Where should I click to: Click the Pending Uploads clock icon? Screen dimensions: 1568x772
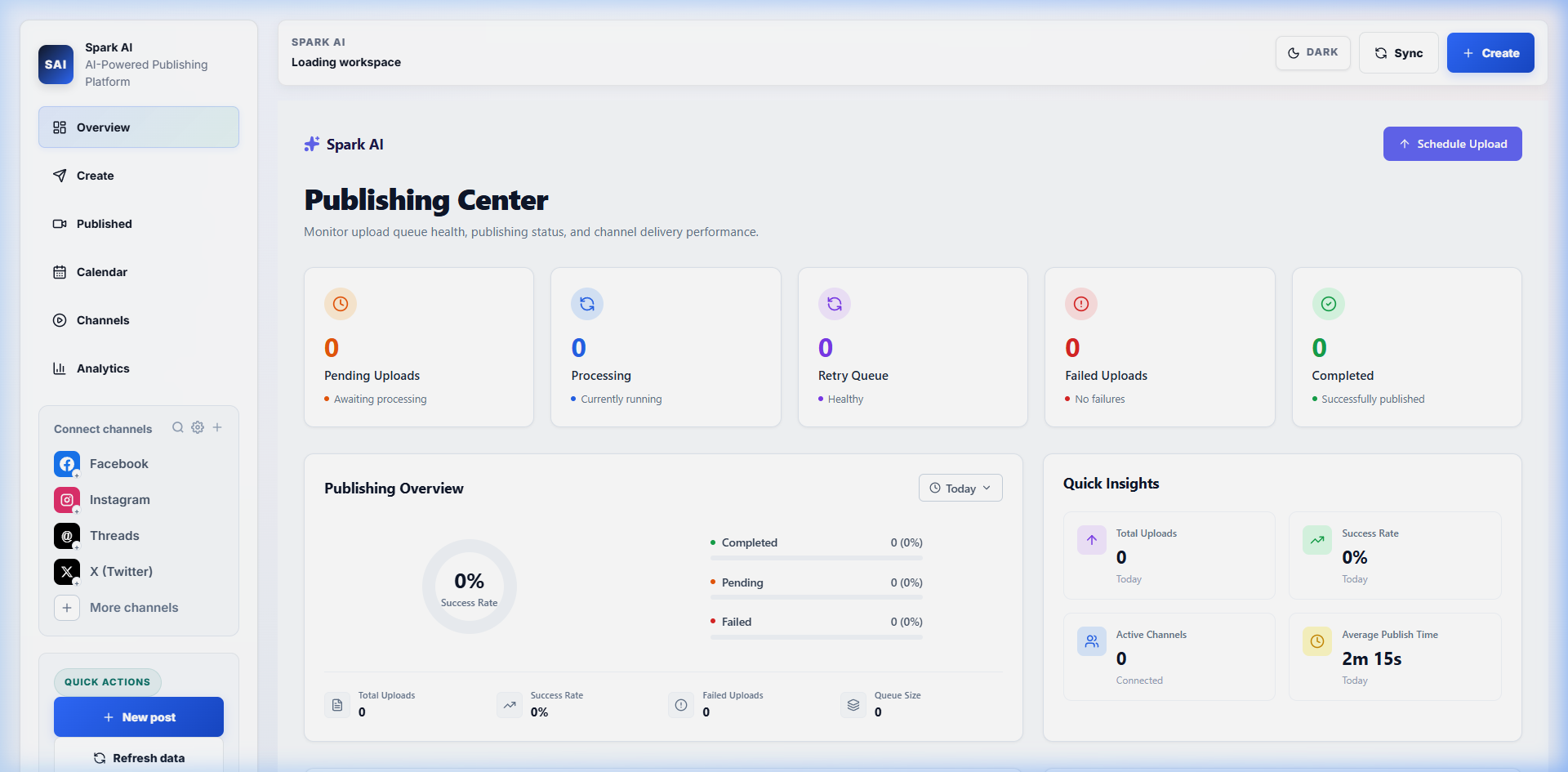(341, 304)
